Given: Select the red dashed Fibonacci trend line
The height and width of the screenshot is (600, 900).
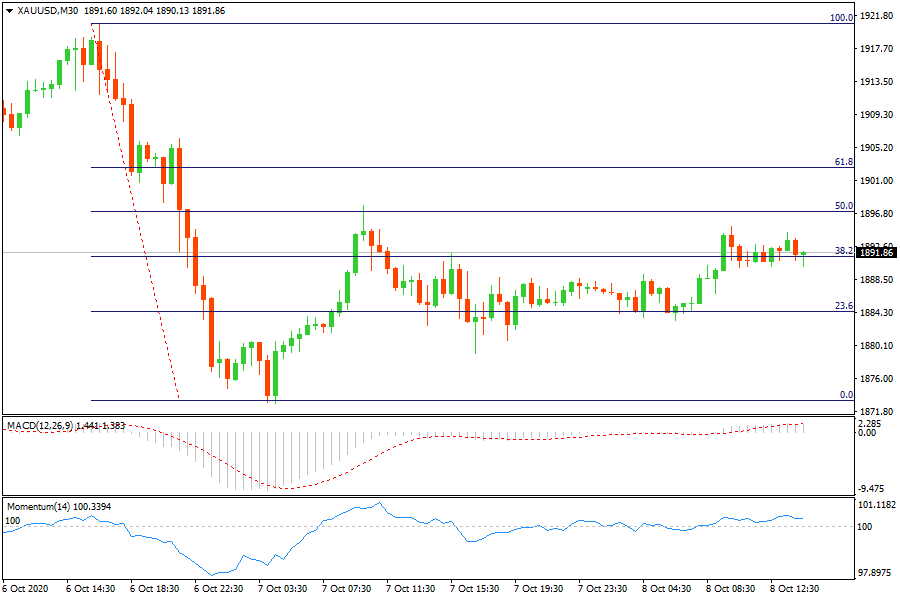Looking at the screenshot, I should (x=138, y=220).
